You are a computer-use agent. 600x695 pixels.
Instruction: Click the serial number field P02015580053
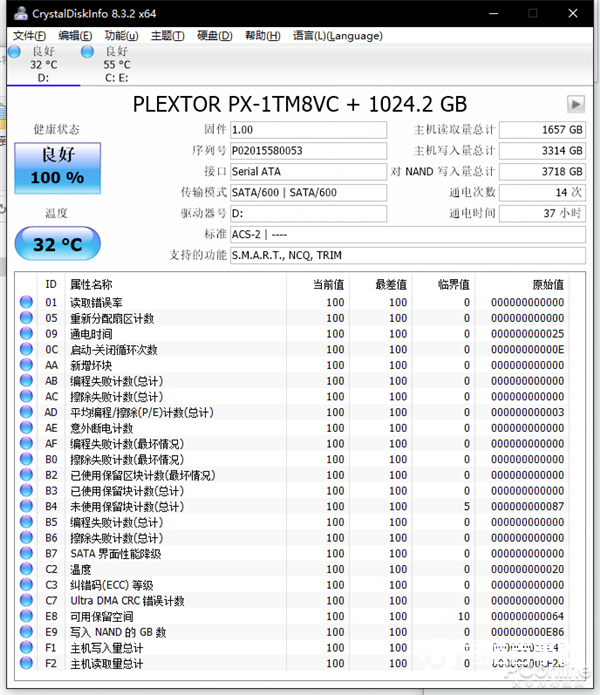pyautogui.click(x=308, y=151)
